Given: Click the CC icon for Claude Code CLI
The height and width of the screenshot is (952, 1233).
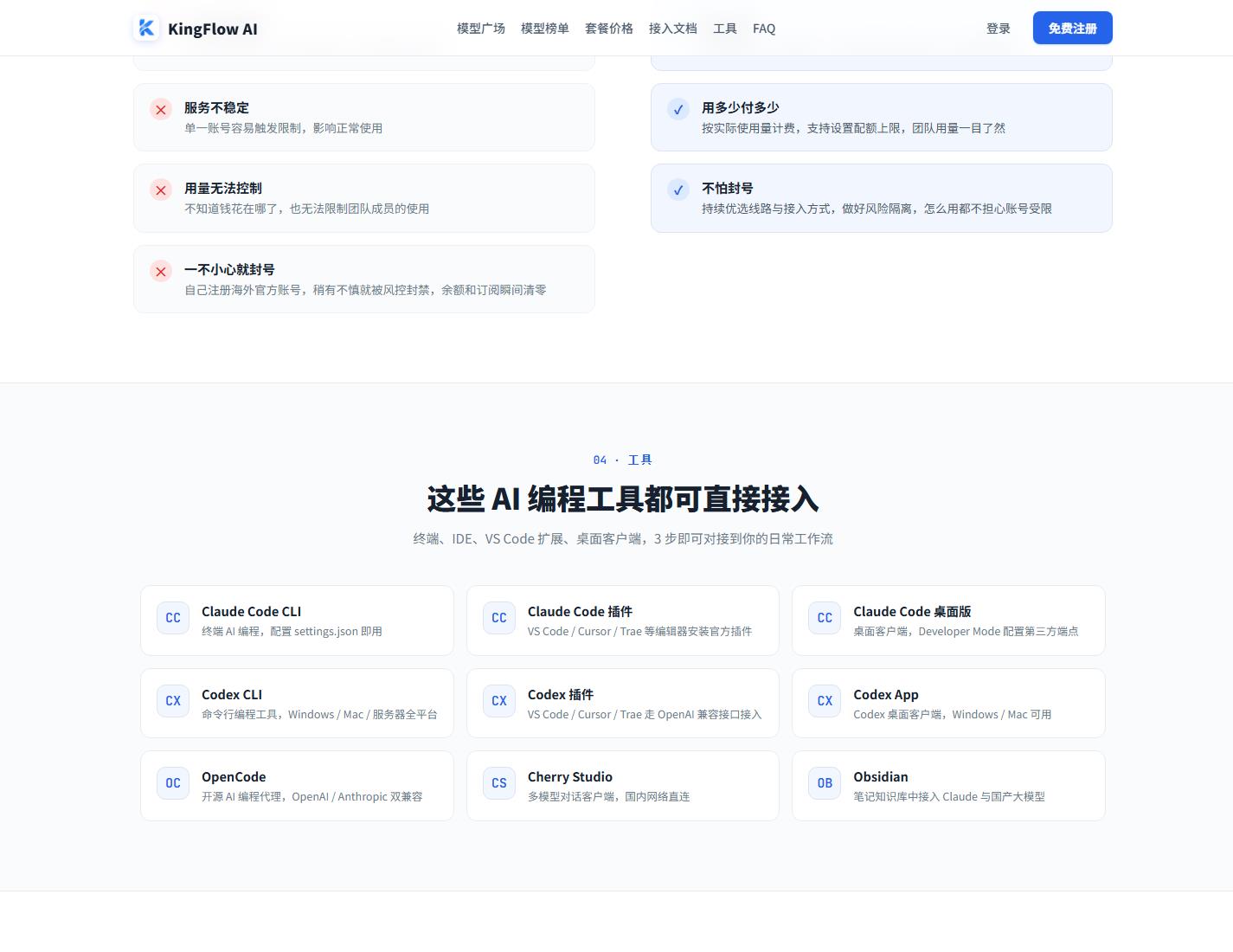Looking at the screenshot, I should [x=173, y=618].
